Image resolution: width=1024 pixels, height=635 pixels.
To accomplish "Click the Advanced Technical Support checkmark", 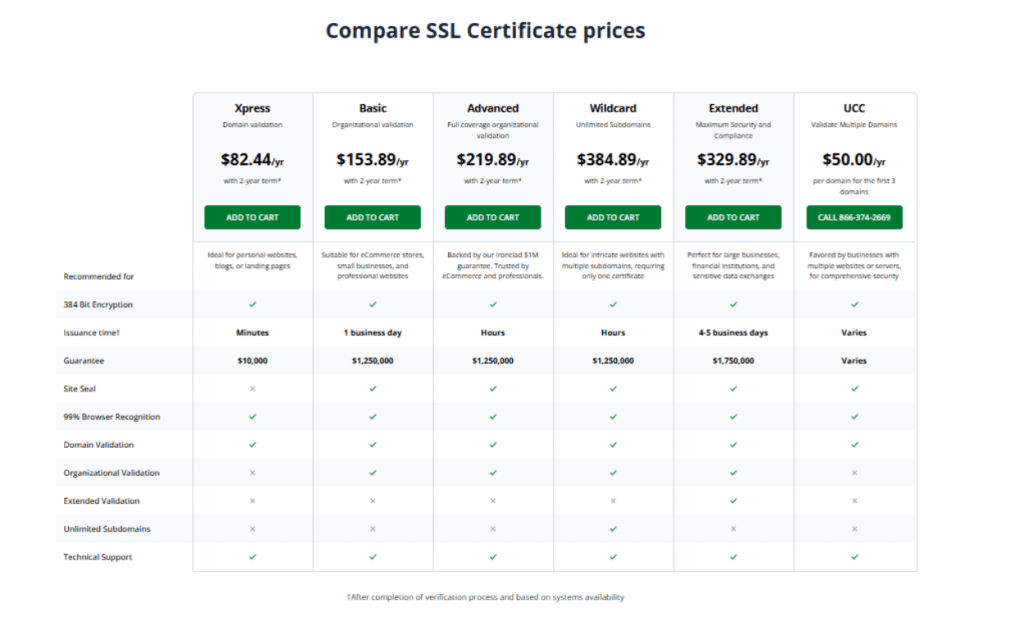I will point(492,557).
